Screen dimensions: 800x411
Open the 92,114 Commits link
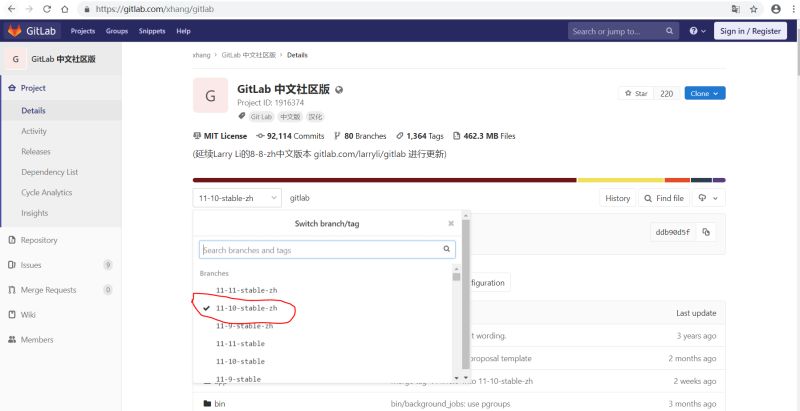290,136
